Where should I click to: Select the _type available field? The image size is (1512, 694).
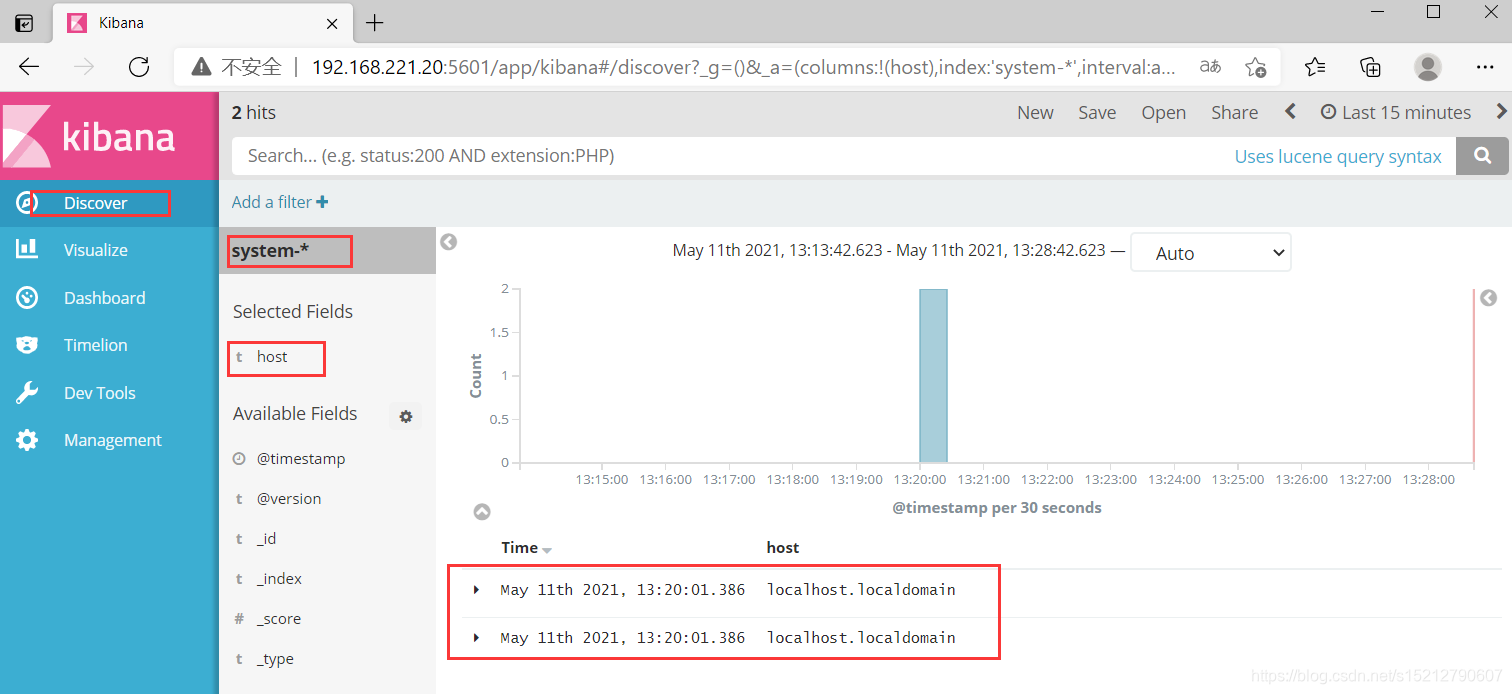tap(275, 659)
